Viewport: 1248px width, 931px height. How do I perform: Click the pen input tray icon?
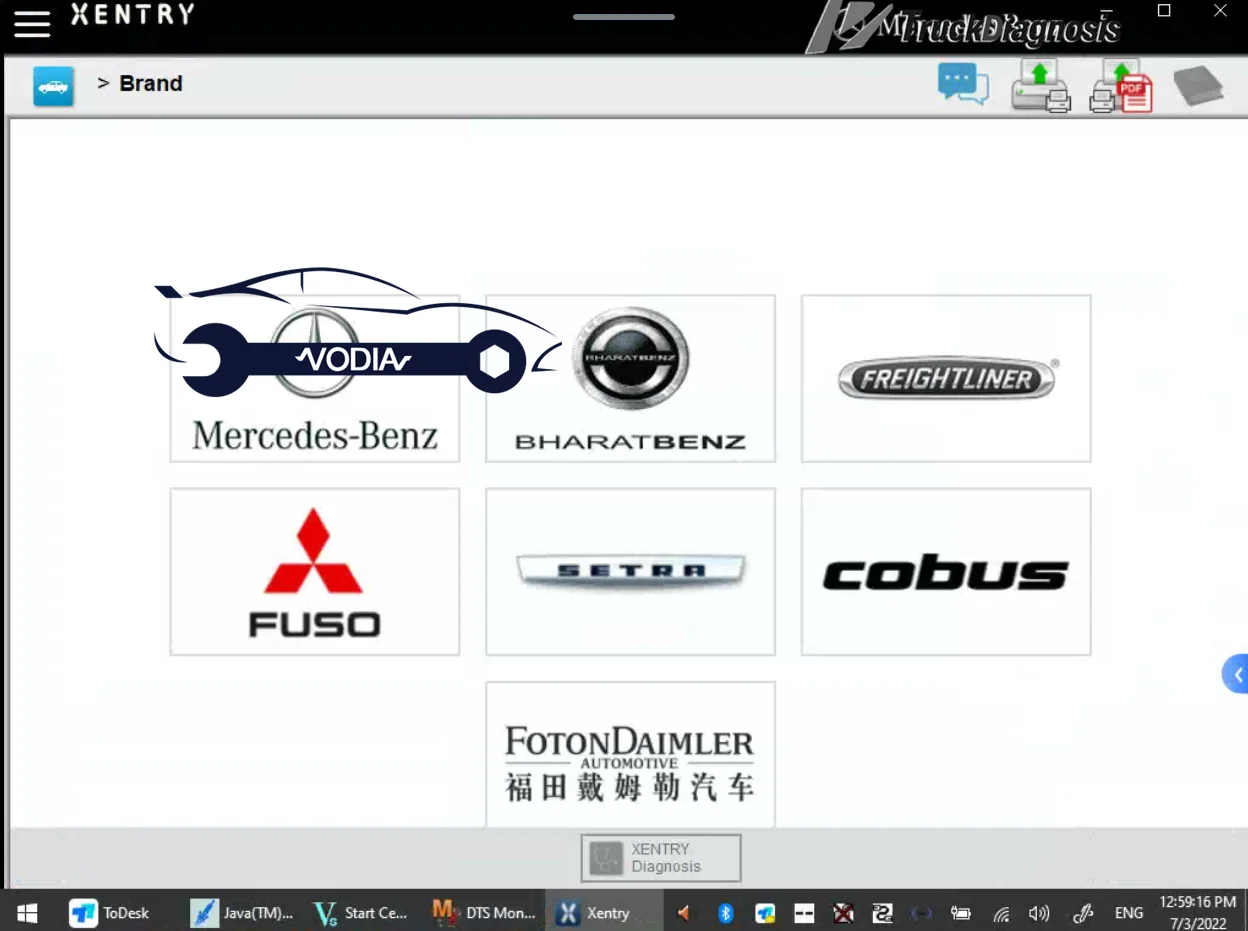click(1083, 913)
